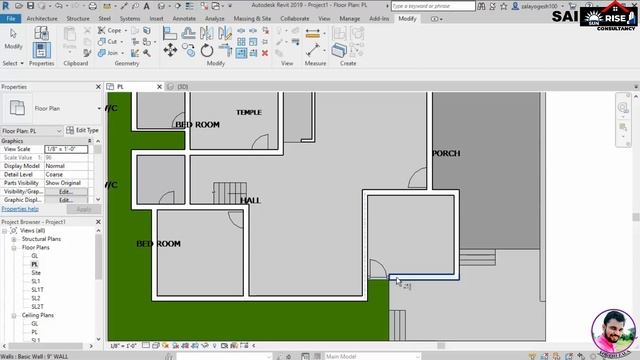Collapse the Ceiling Plans tree node

(x=14, y=316)
